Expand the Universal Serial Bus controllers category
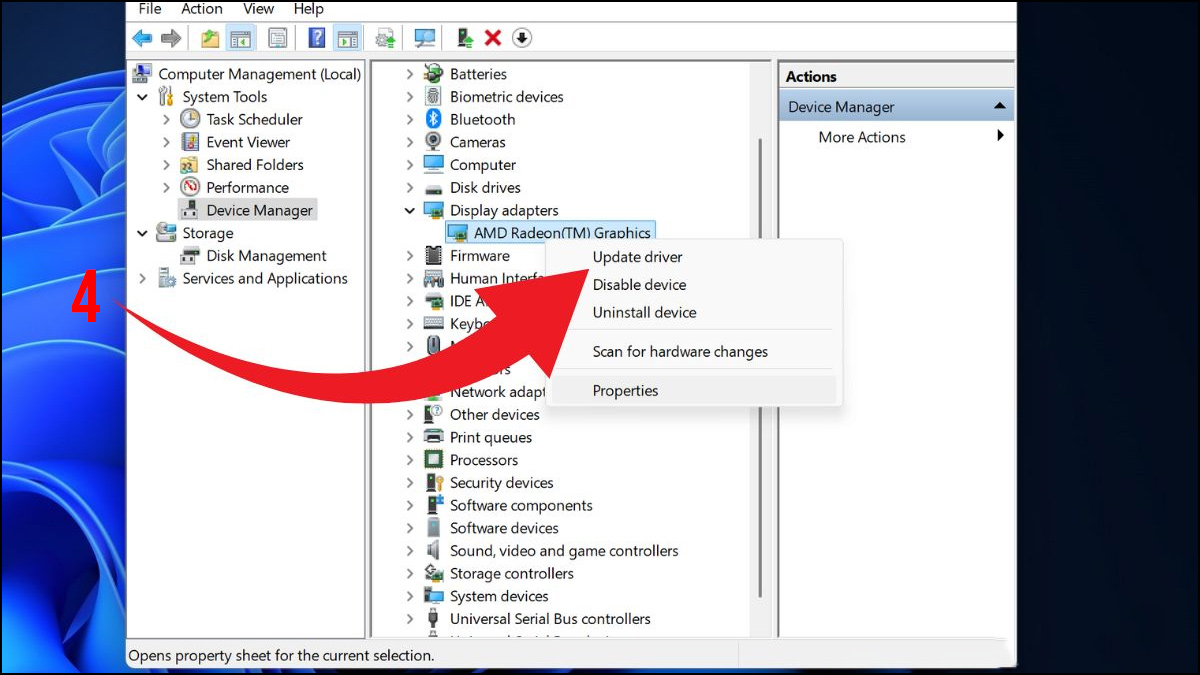The image size is (1200, 675). (410, 618)
